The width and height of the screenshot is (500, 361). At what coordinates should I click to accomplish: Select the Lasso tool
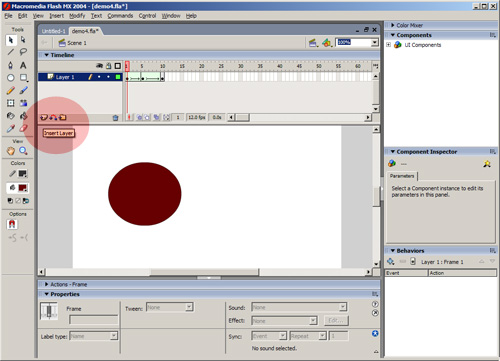coord(23,52)
